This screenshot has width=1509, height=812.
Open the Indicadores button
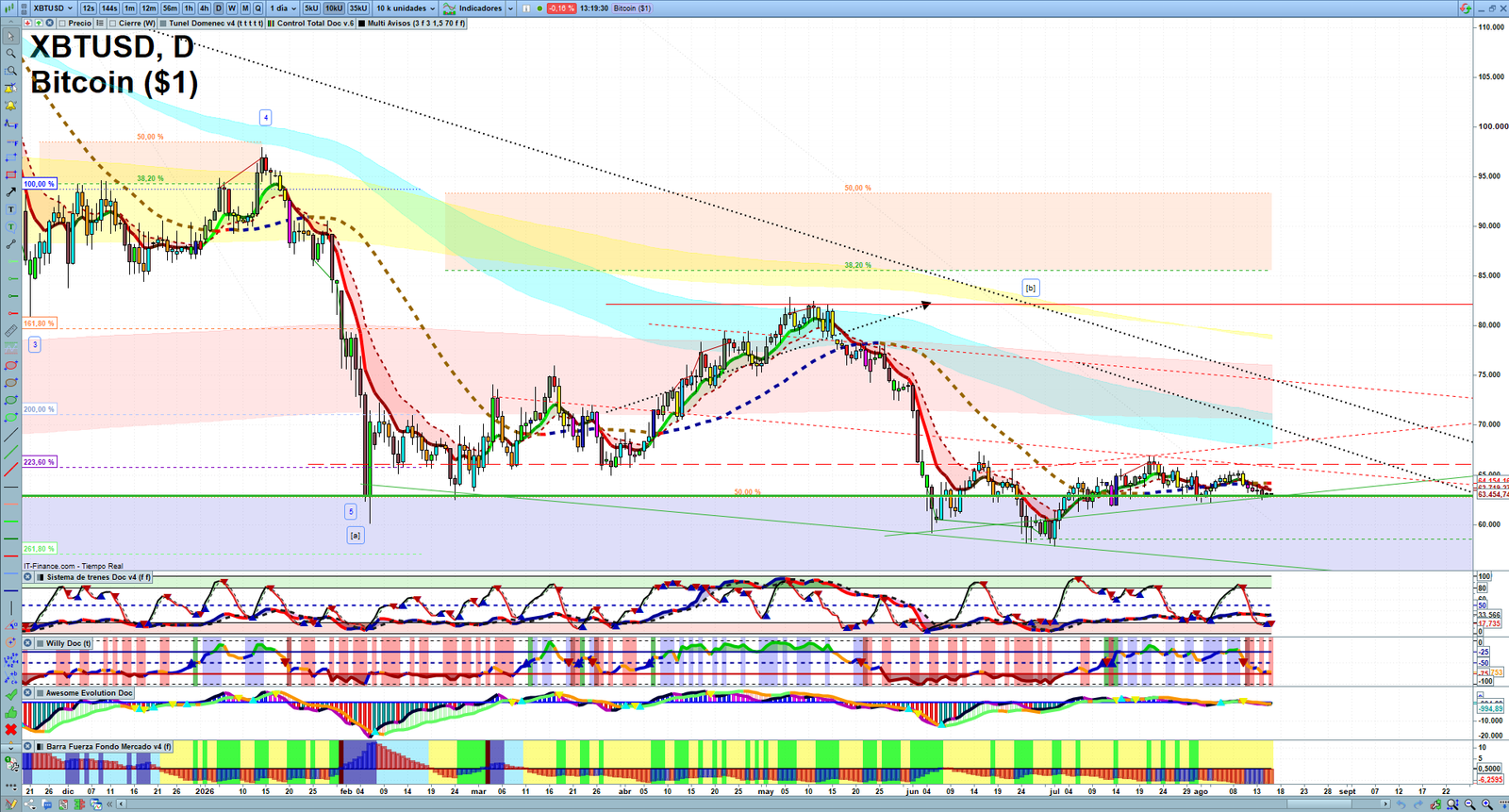coord(473,8)
